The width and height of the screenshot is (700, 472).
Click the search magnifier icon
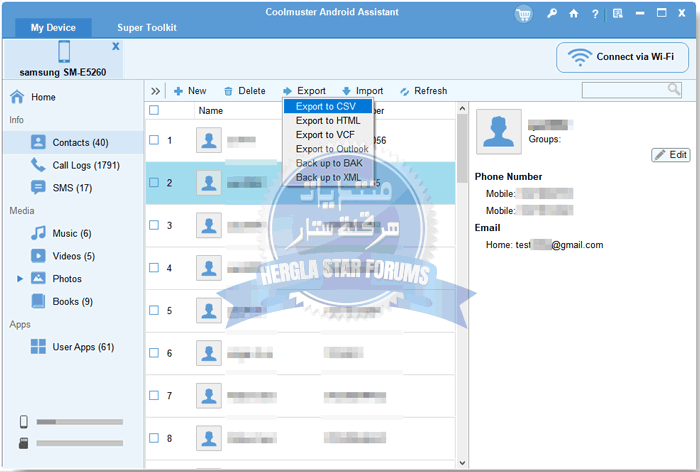[x=675, y=90]
